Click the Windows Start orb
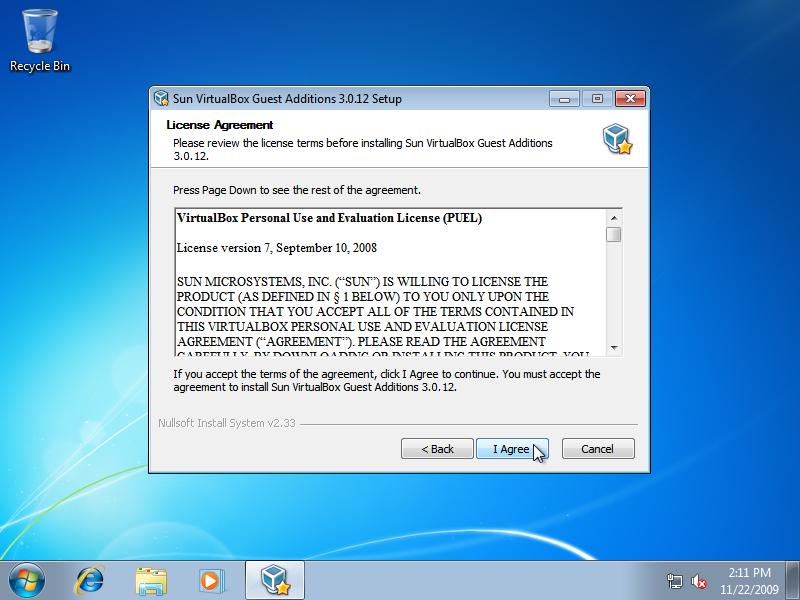This screenshot has height=600, width=800. 27,580
